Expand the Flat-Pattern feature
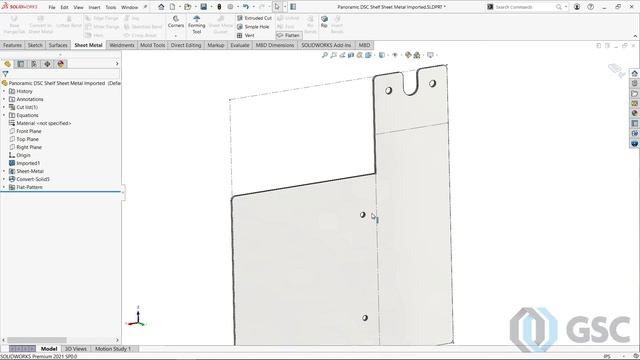The height and width of the screenshot is (360, 640). pos(4,187)
